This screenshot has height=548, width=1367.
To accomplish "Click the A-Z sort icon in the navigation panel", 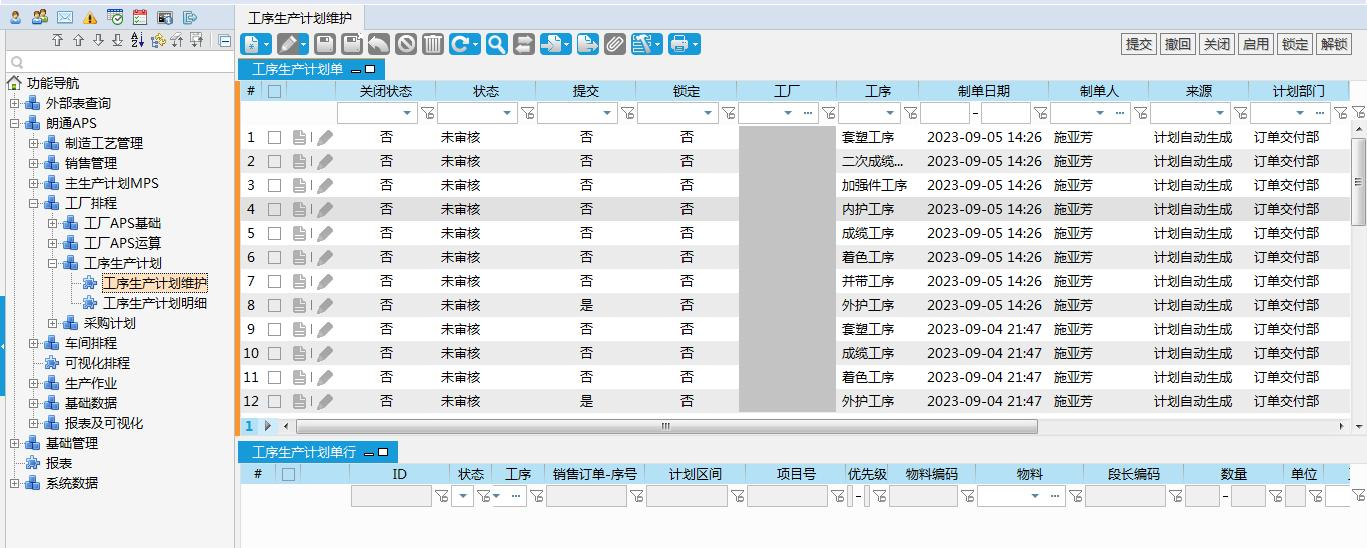I will pos(138,40).
